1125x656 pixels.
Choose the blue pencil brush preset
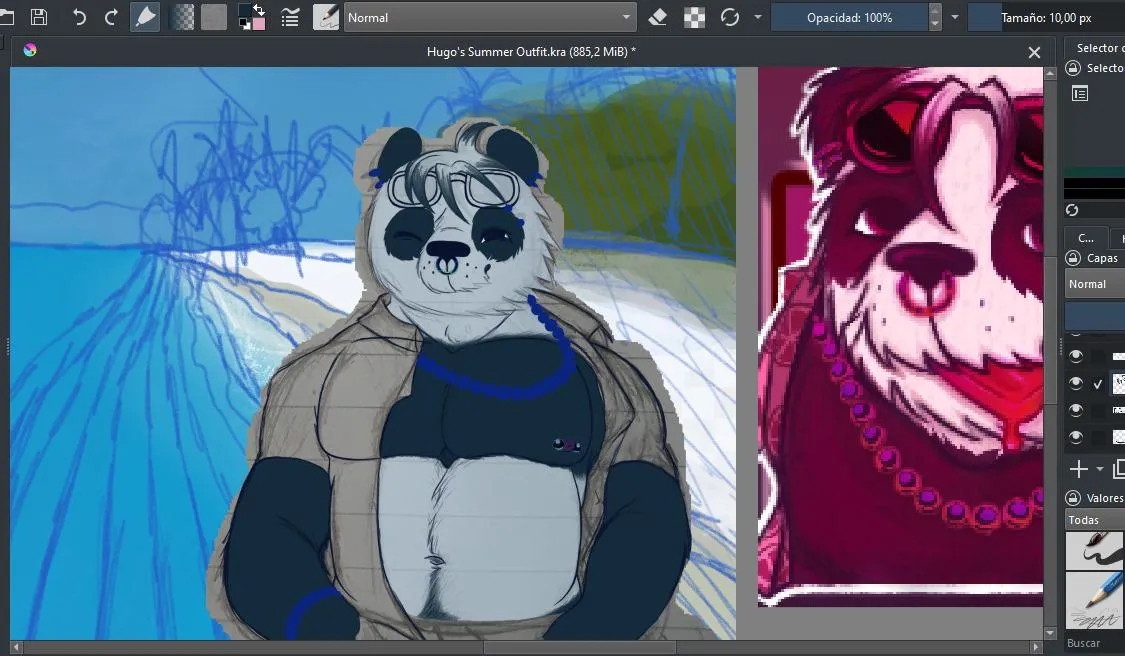pos(1094,601)
